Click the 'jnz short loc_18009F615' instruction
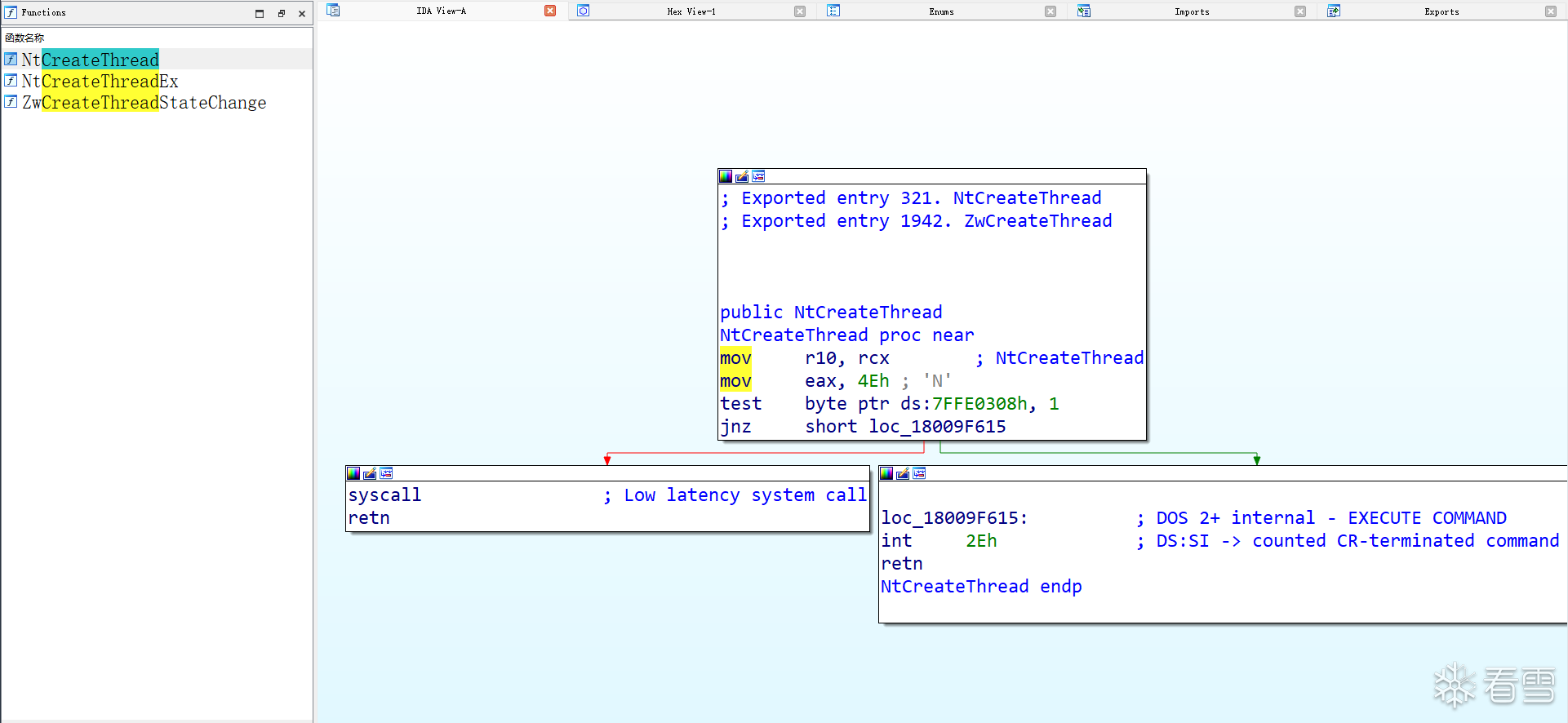This screenshot has width=1568, height=723. (863, 427)
